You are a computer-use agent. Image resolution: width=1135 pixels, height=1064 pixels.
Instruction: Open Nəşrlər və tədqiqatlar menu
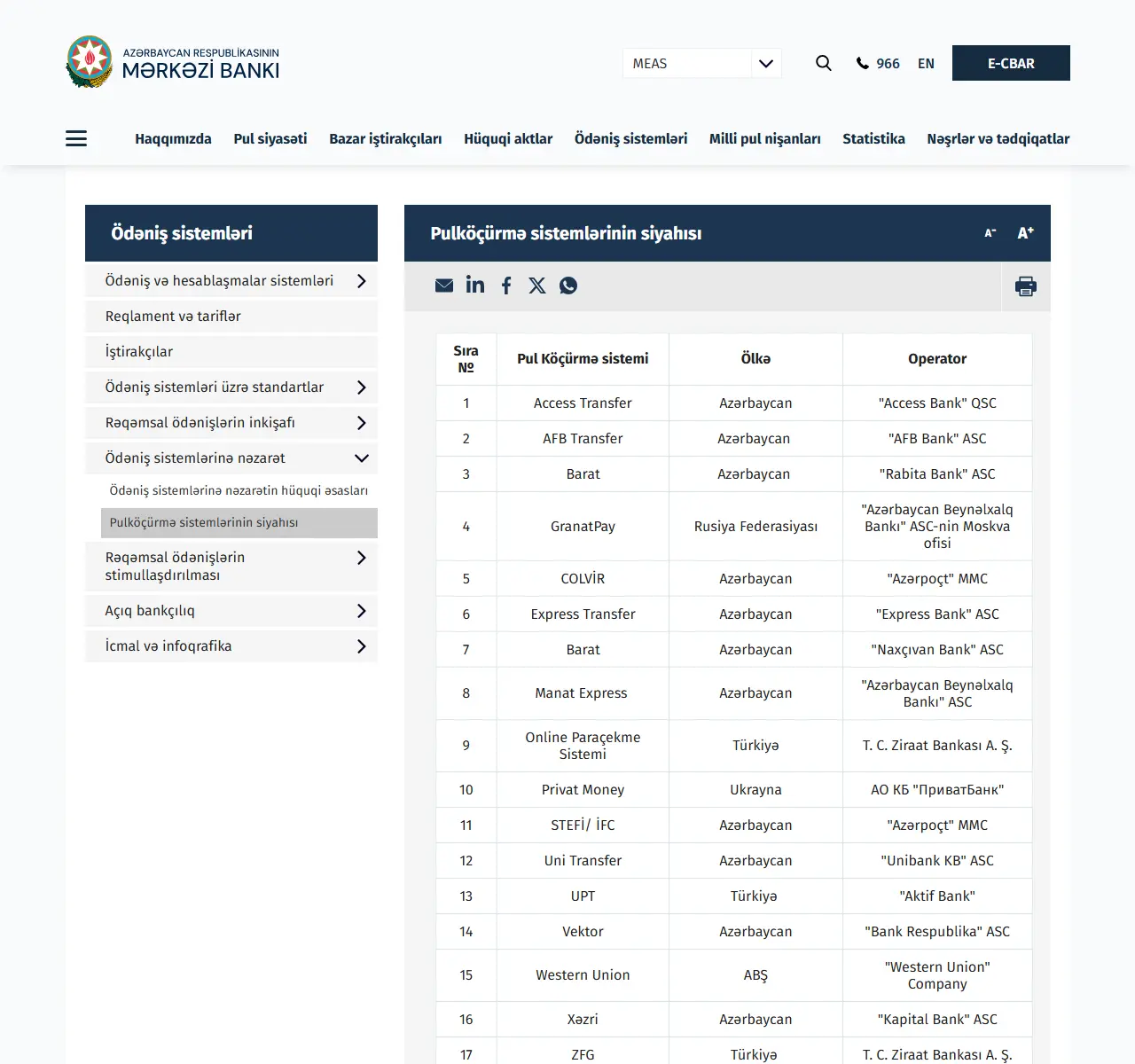[x=998, y=139]
